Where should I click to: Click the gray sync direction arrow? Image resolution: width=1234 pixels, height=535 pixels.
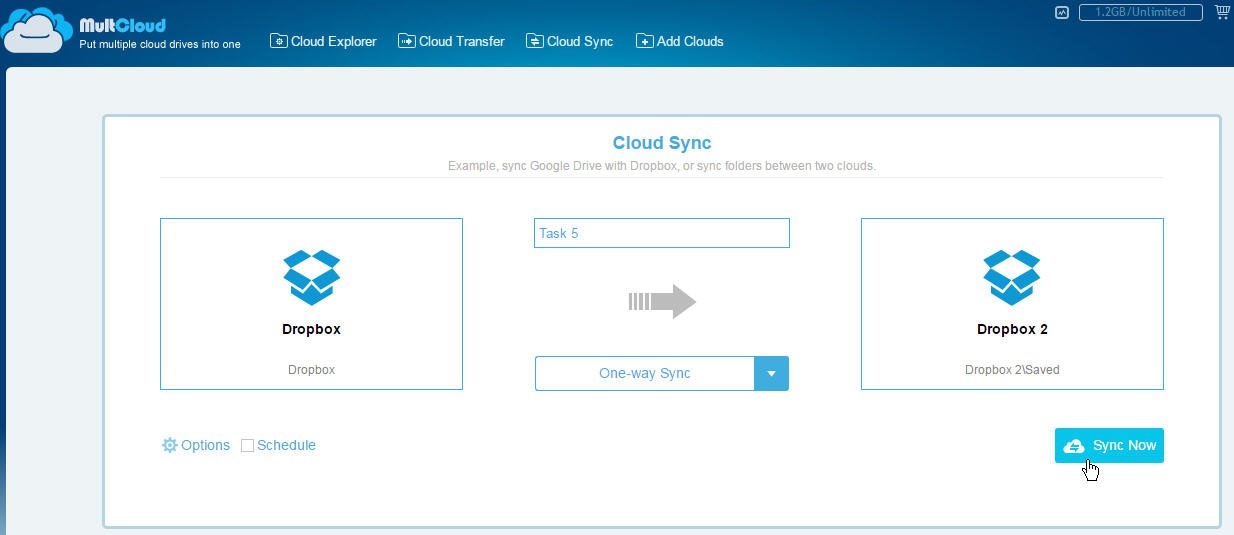click(x=661, y=301)
